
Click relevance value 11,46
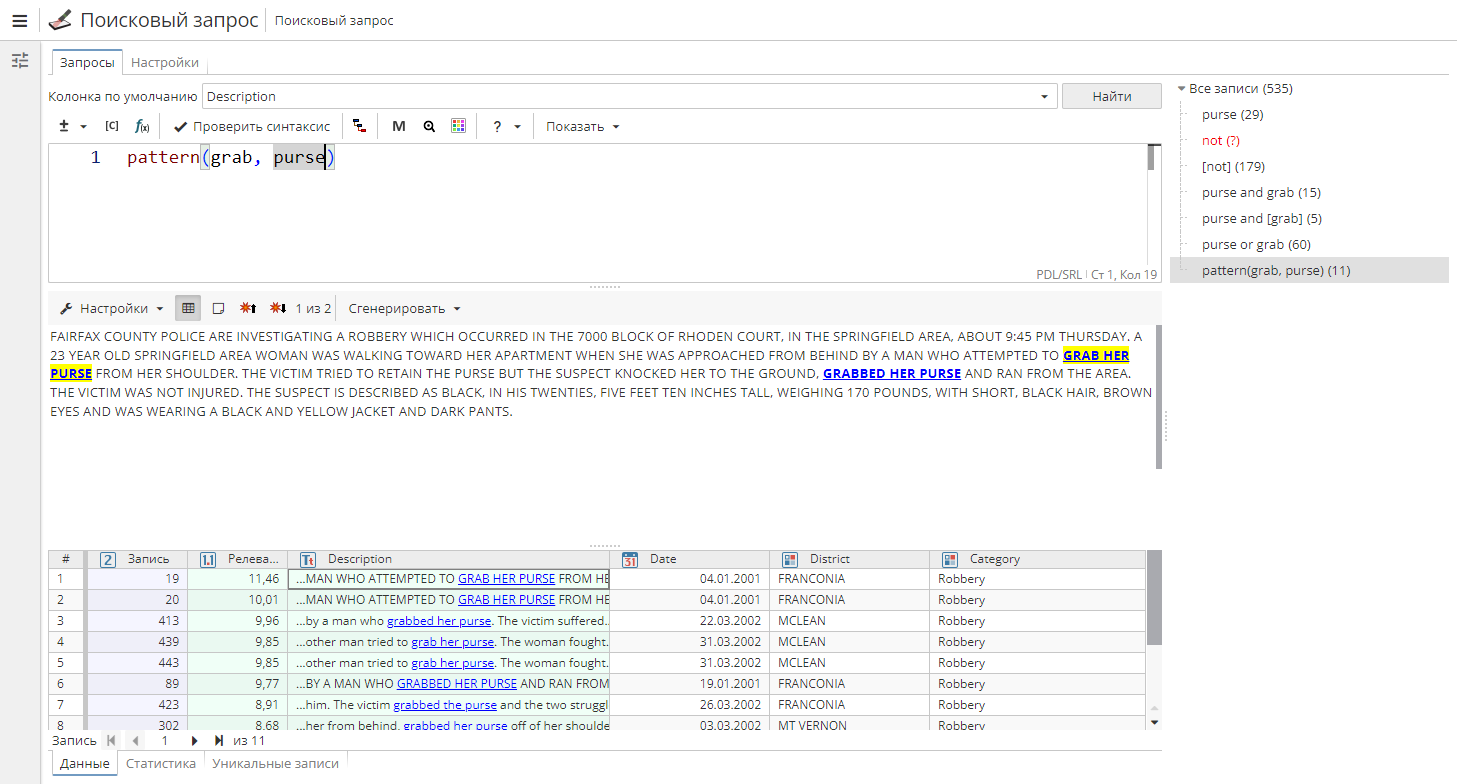(x=237, y=579)
